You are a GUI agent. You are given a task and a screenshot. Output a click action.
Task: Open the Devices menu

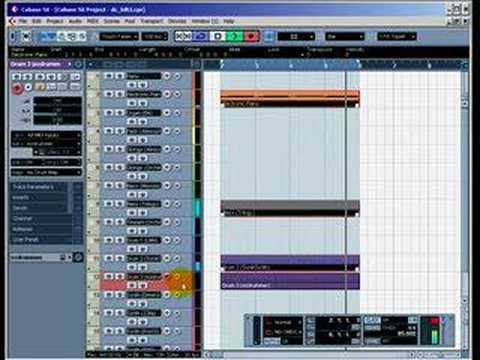click(x=177, y=21)
